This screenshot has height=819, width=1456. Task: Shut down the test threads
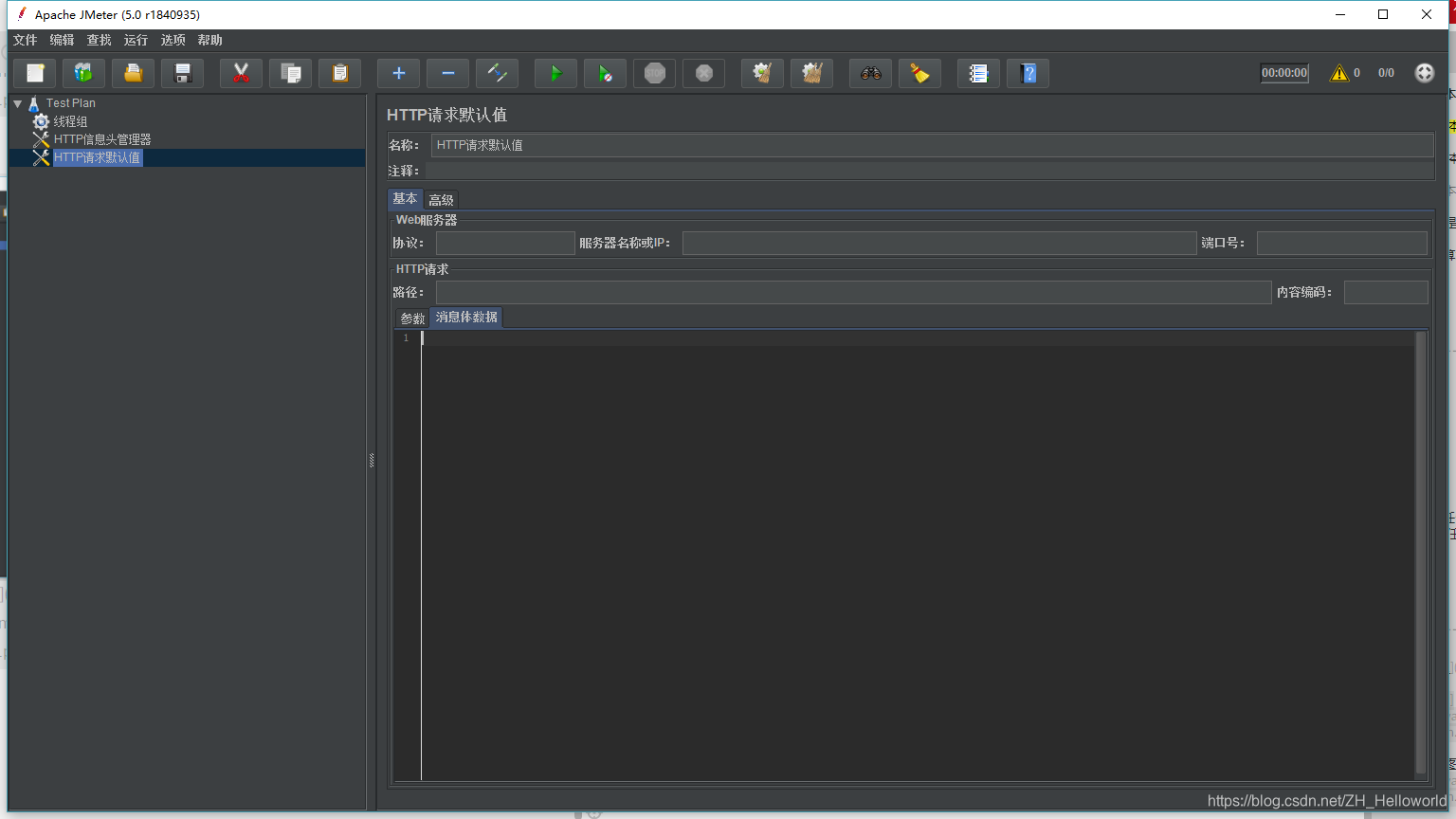(x=703, y=73)
